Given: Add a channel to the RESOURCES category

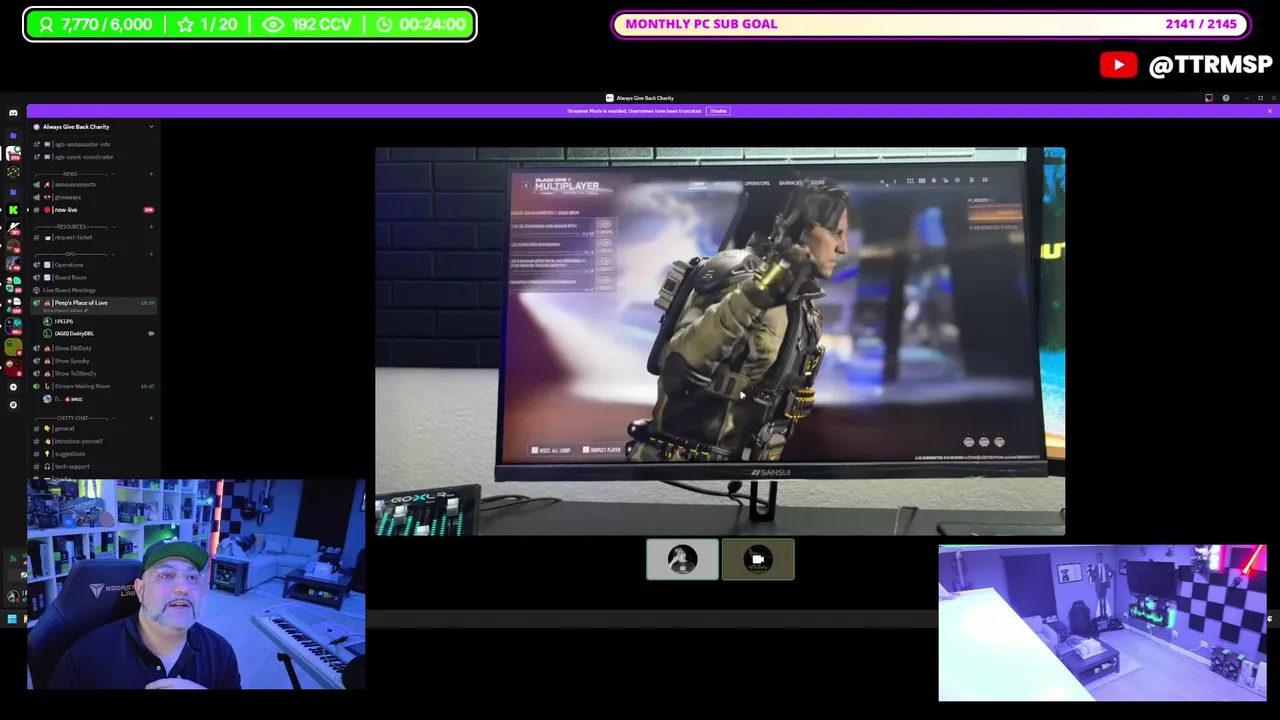Looking at the screenshot, I should pos(151,227).
